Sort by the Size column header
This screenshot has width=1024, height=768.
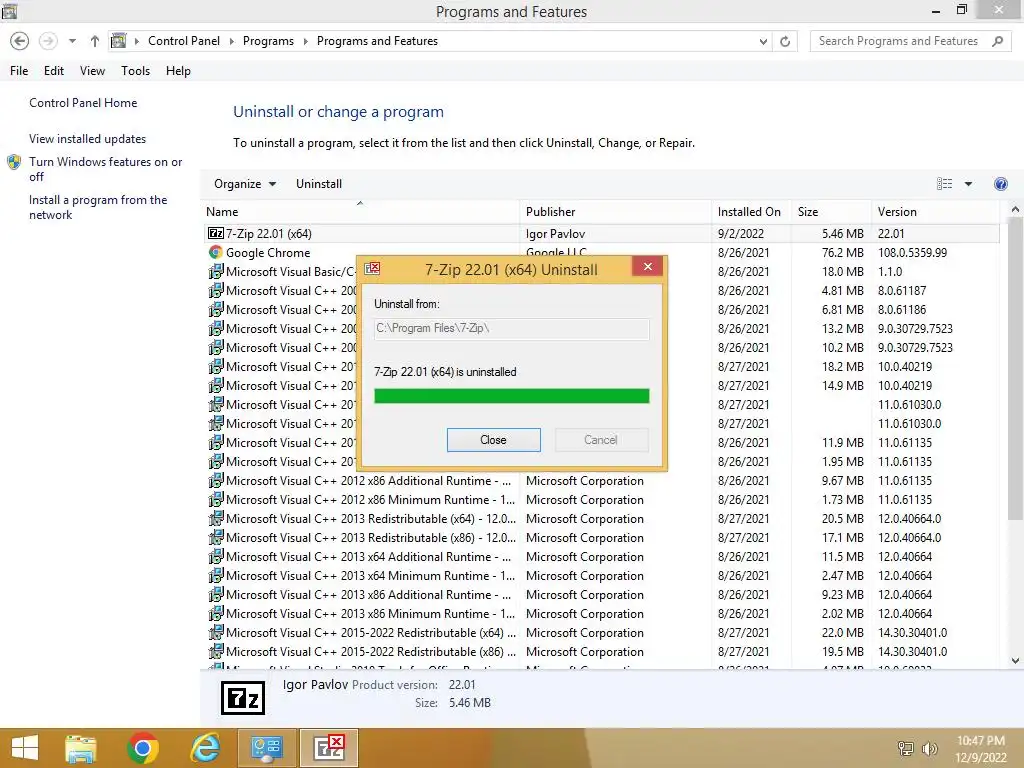831,212
